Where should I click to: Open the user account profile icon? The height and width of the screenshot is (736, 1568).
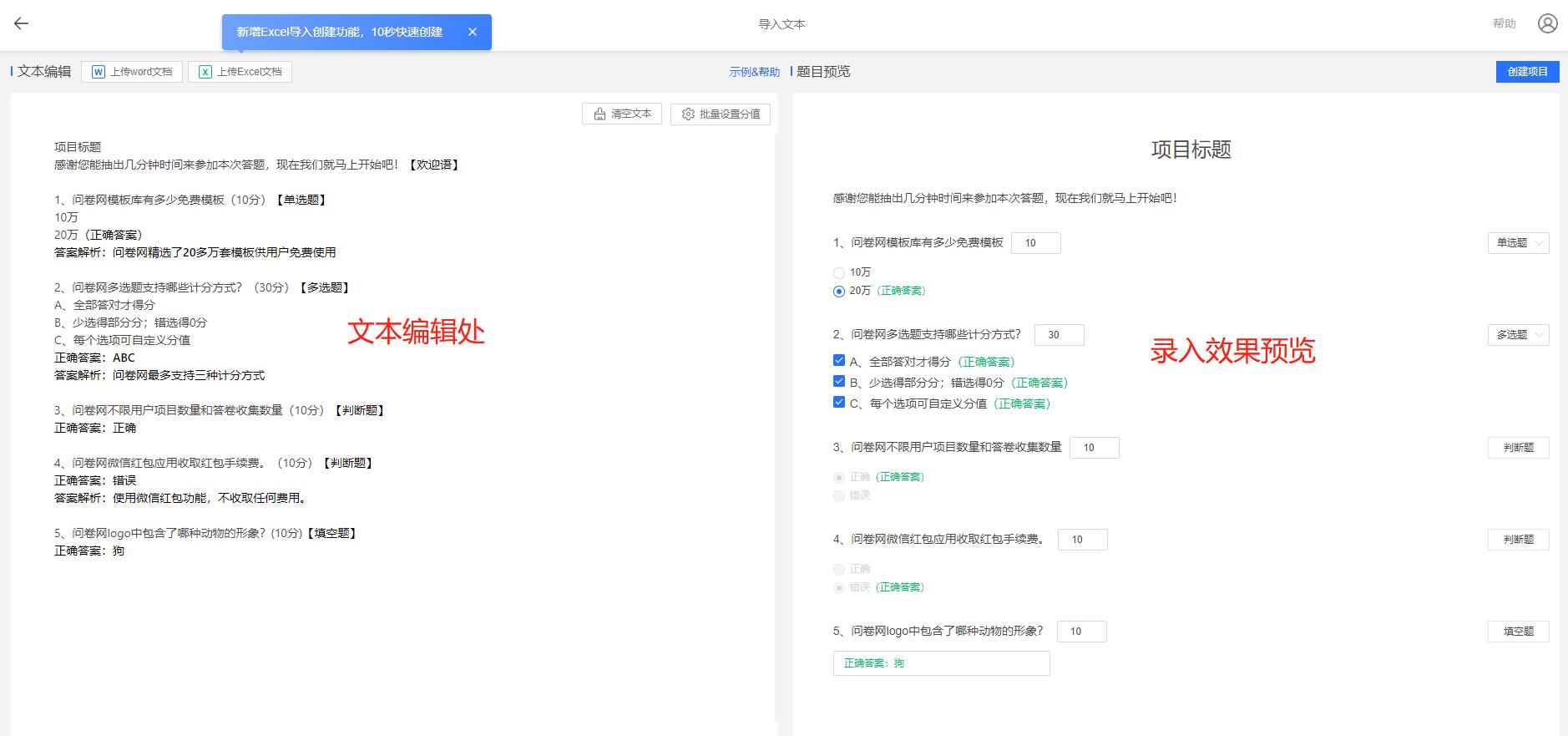coord(1547,23)
